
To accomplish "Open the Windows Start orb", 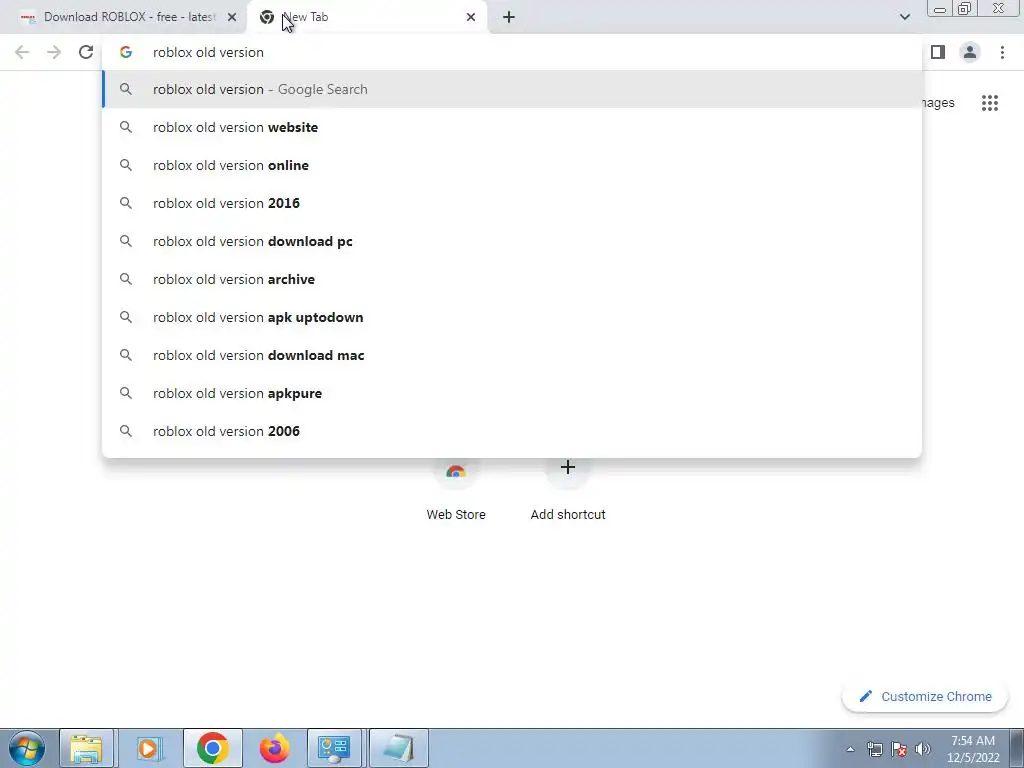I will click(x=27, y=748).
